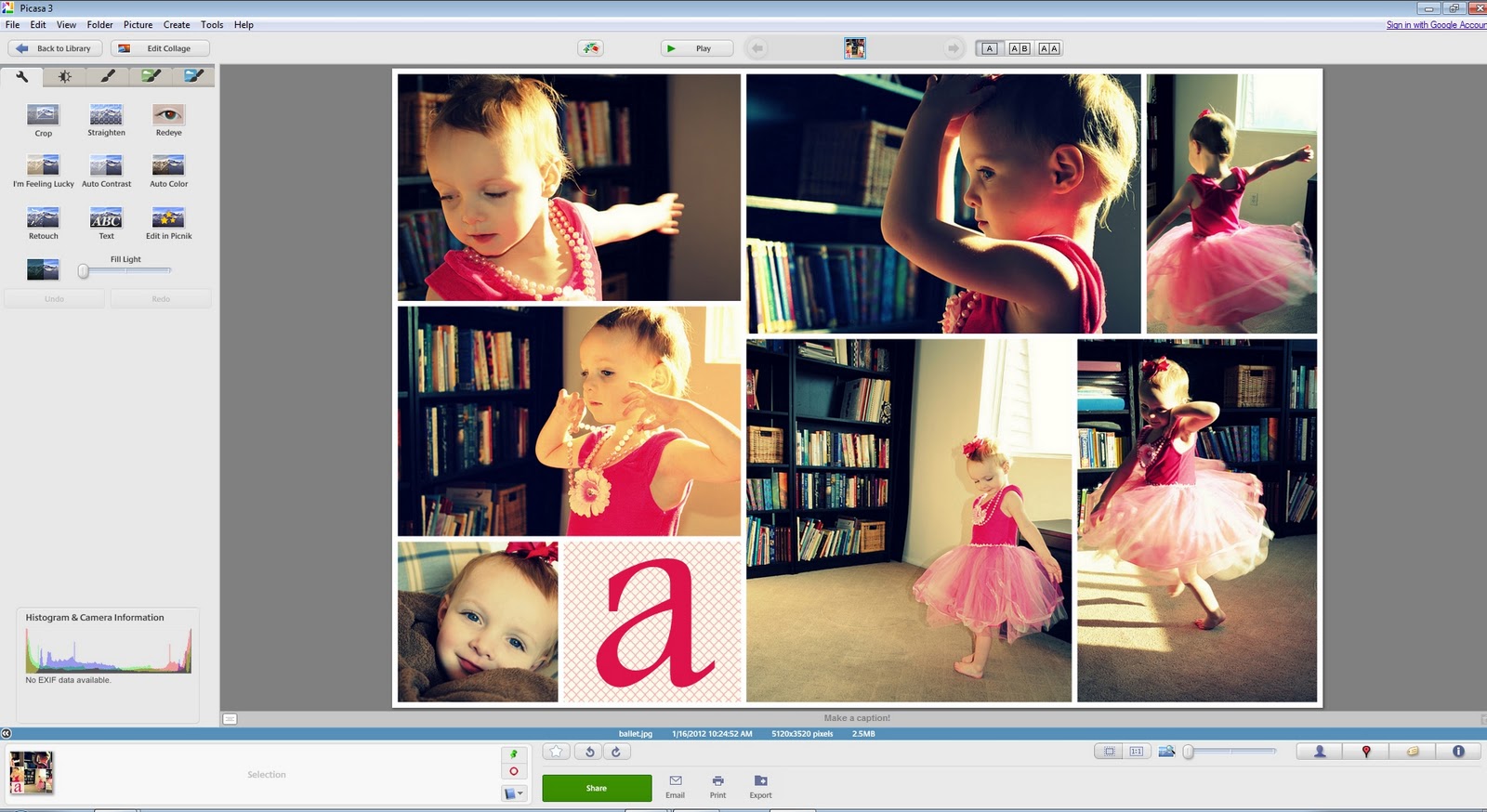The width and height of the screenshot is (1487, 812).
Task: Click the Fill Light slider handle
Action: click(84, 271)
